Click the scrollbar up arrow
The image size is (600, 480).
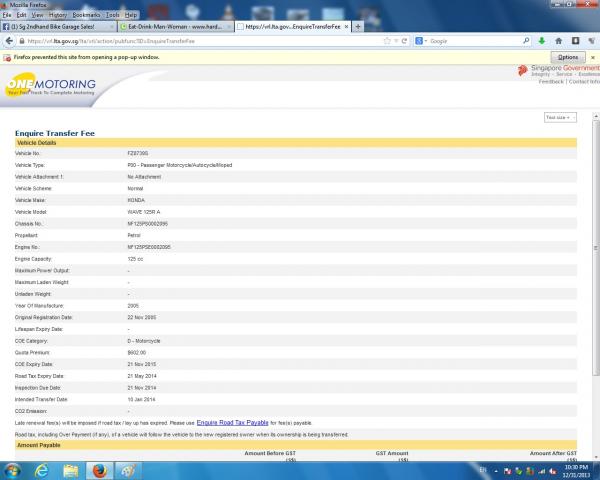tap(596, 116)
